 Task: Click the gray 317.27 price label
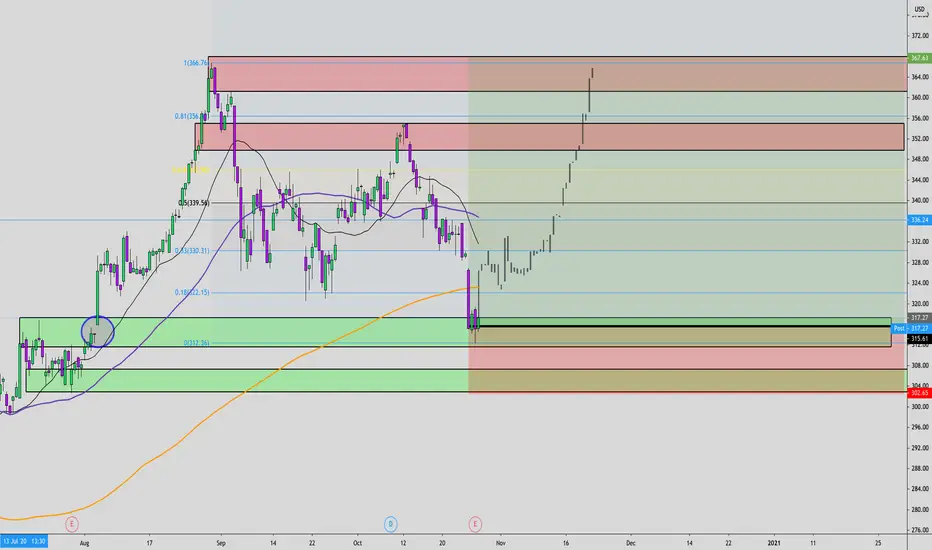(x=920, y=318)
